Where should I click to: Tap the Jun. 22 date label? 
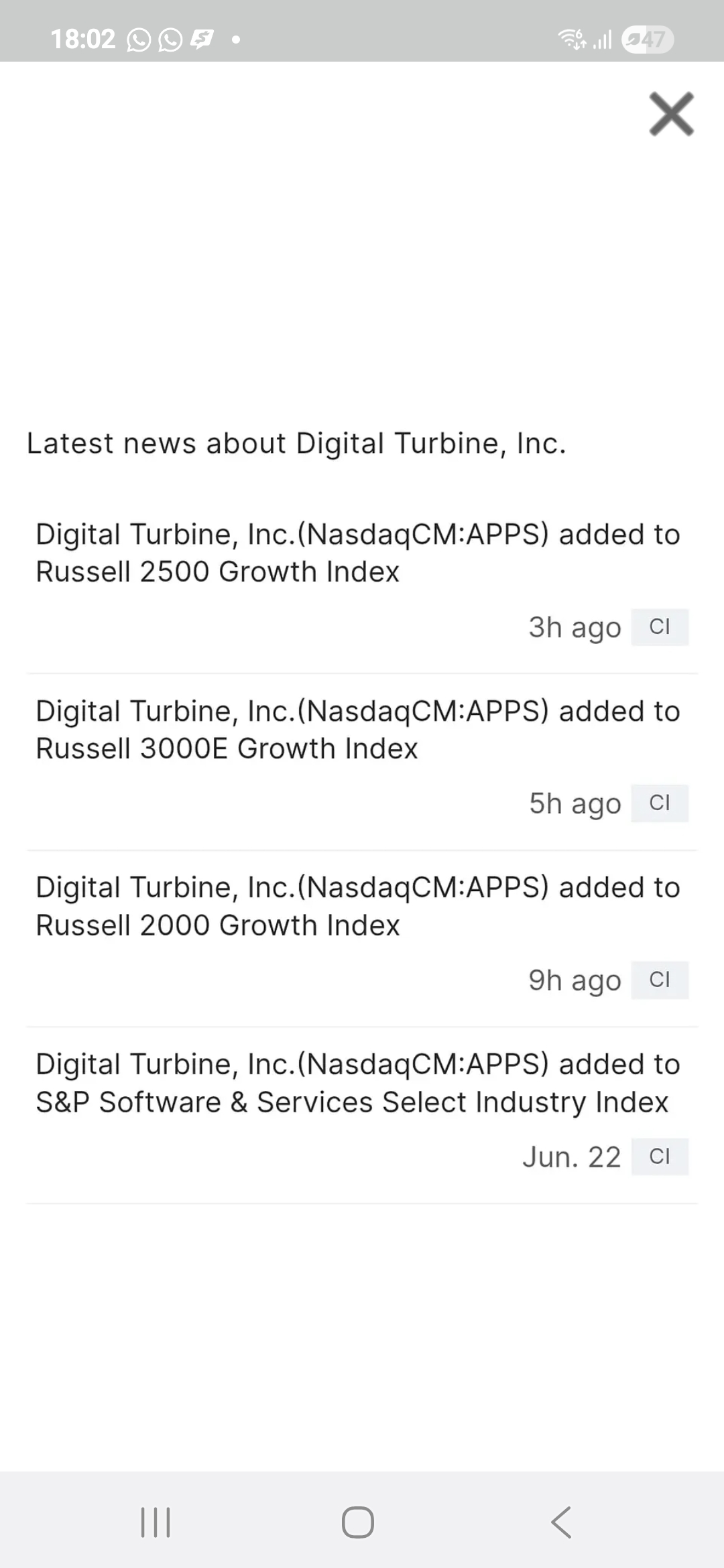click(572, 1157)
